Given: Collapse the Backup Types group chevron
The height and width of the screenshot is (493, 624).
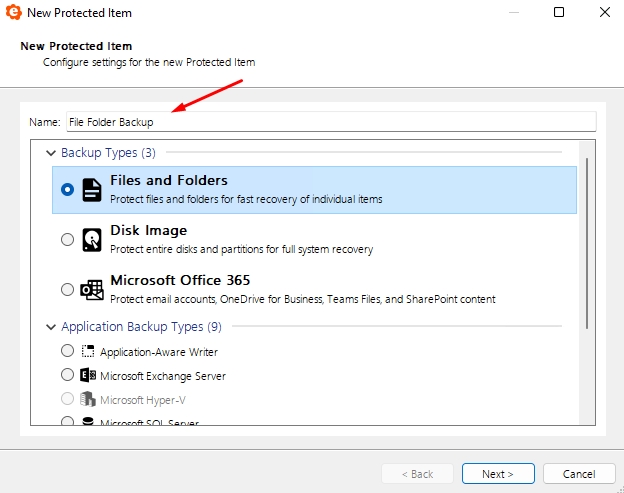Looking at the screenshot, I should 51,153.
